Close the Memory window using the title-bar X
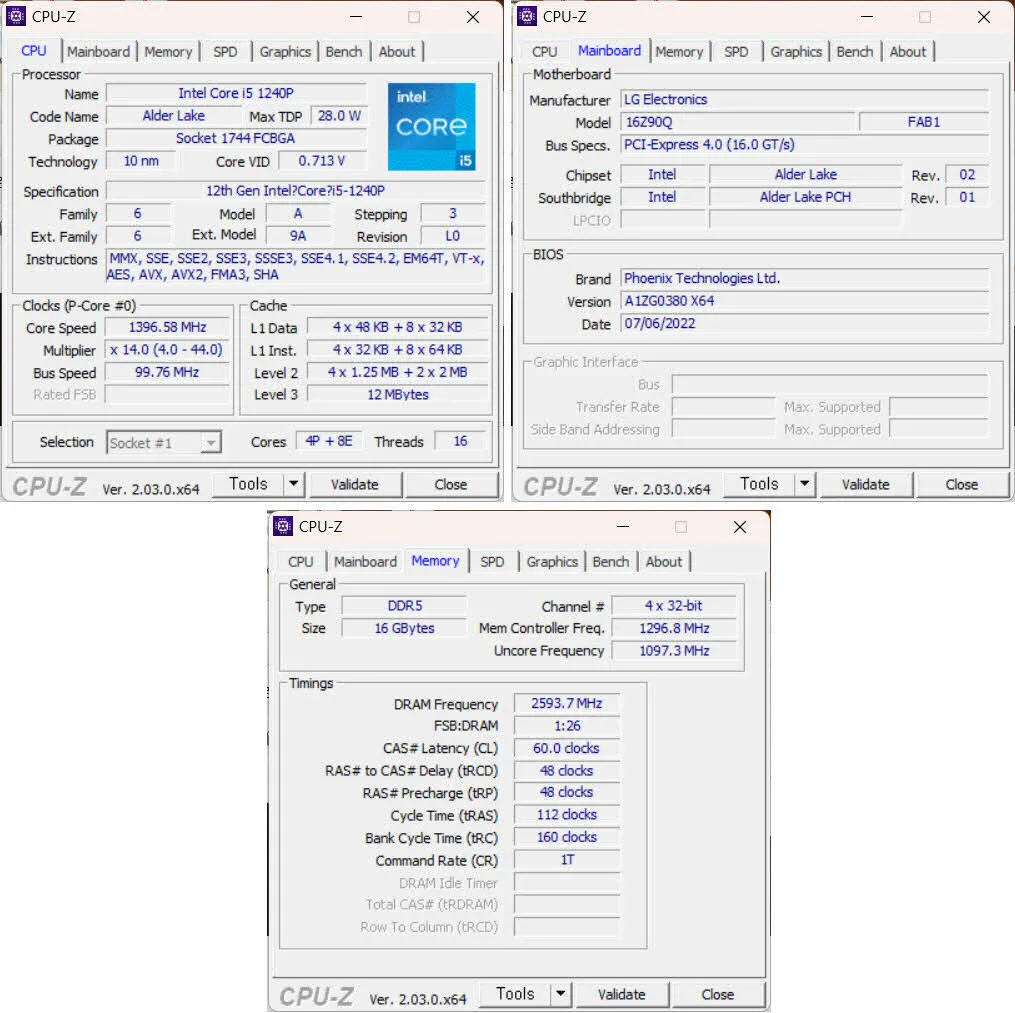Image resolution: width=1015 pixels, height=1013 pixels. click(739, 527)
